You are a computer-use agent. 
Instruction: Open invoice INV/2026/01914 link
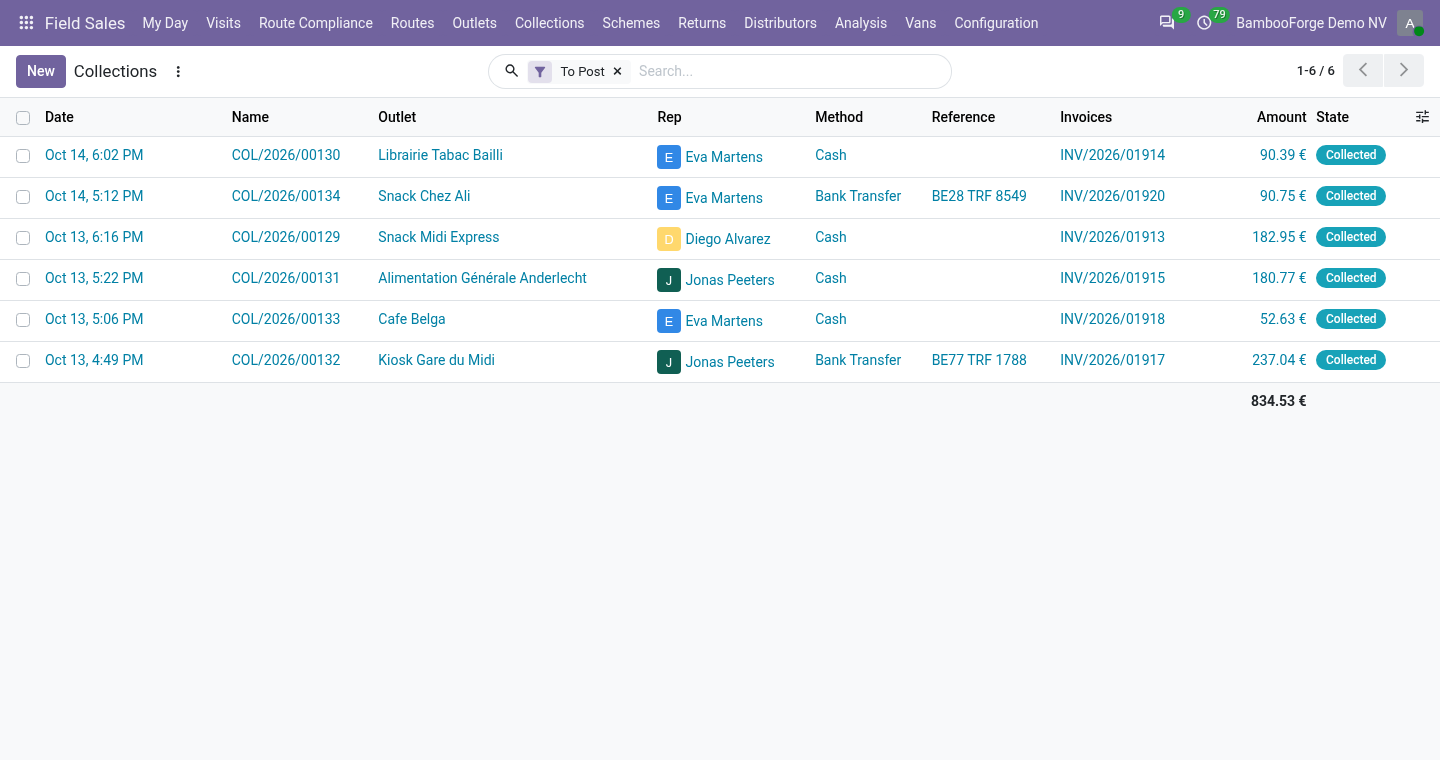click(1112, 155)
